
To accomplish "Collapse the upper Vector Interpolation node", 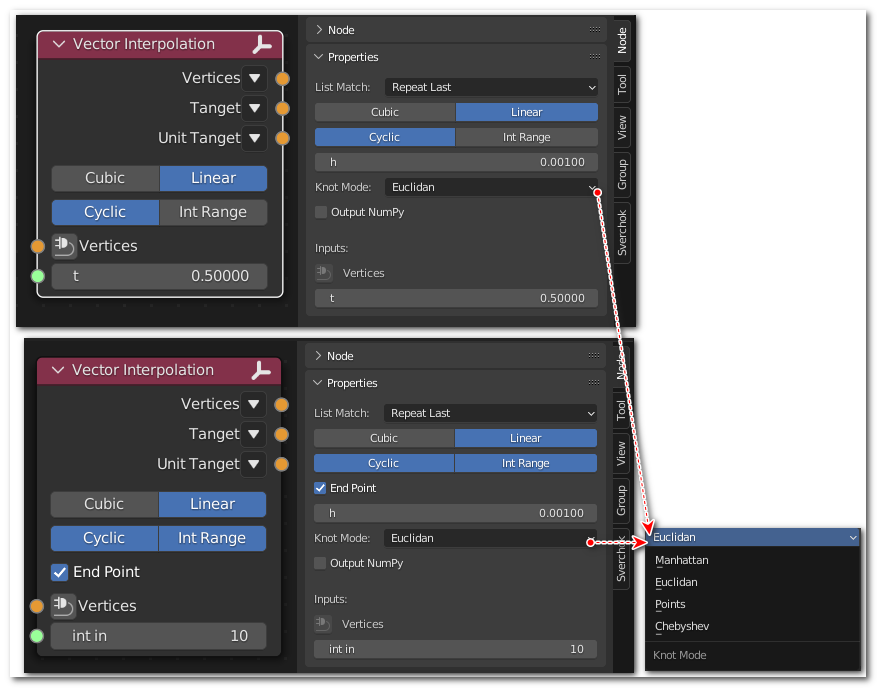I will pos(59,44).
